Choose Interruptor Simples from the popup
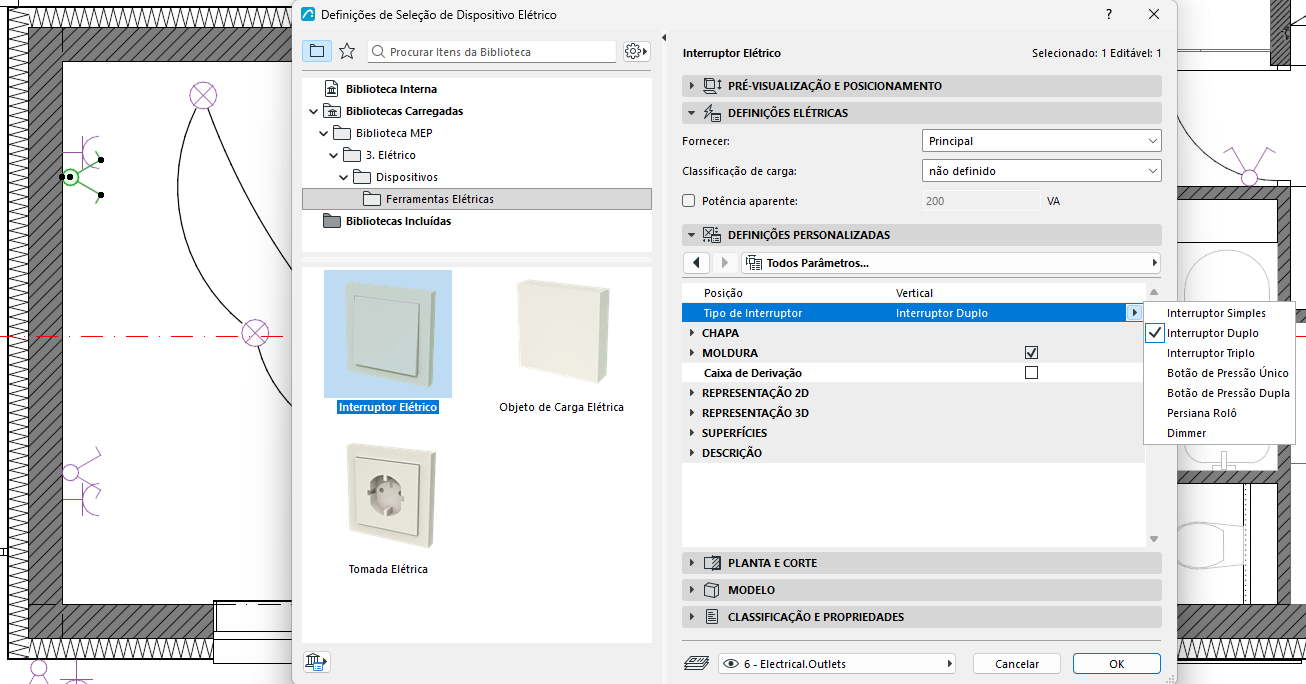The height and width of the screenshot is (684, 1306). point(1219,313)
